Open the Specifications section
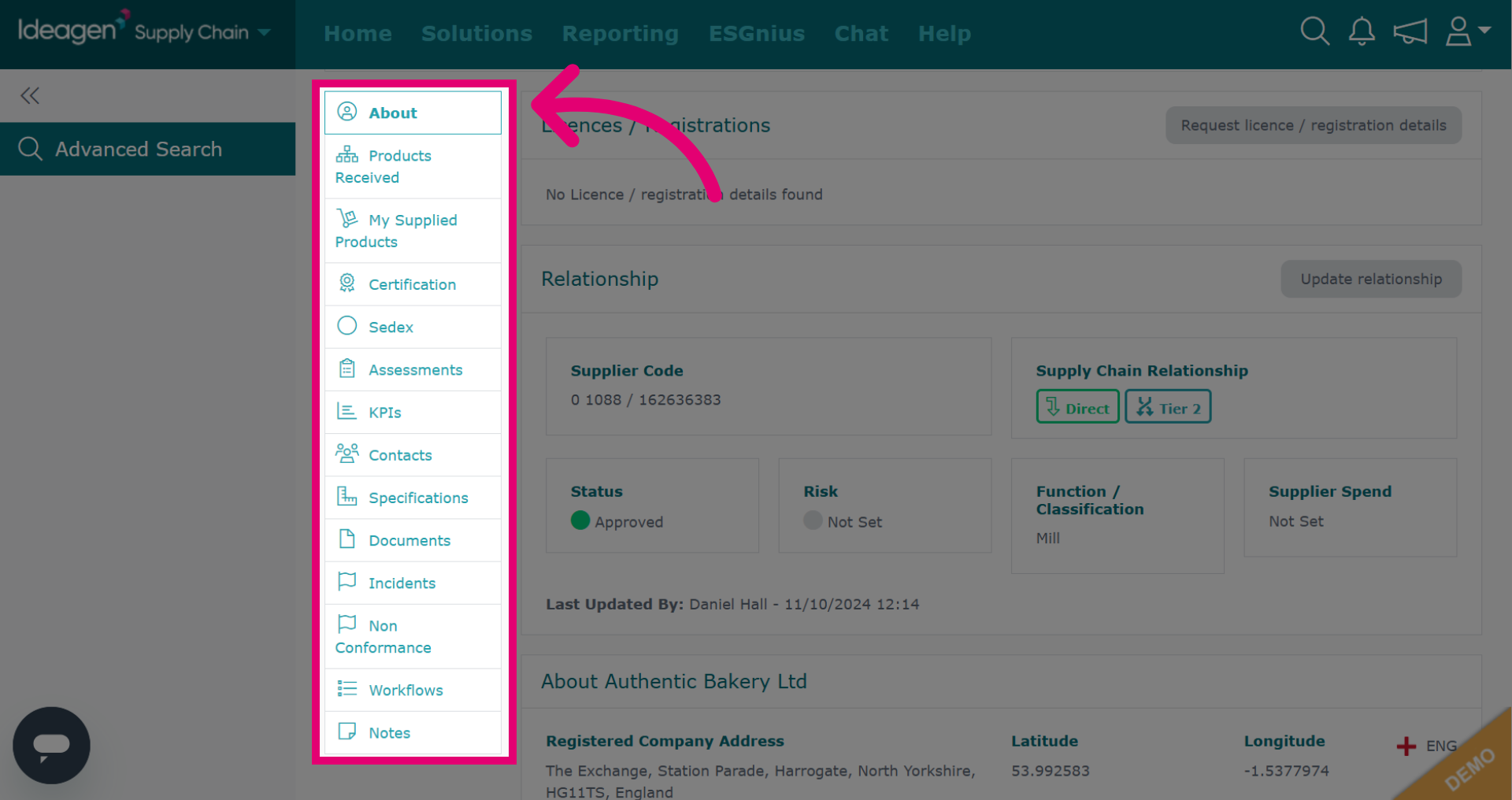 [413, 498]
